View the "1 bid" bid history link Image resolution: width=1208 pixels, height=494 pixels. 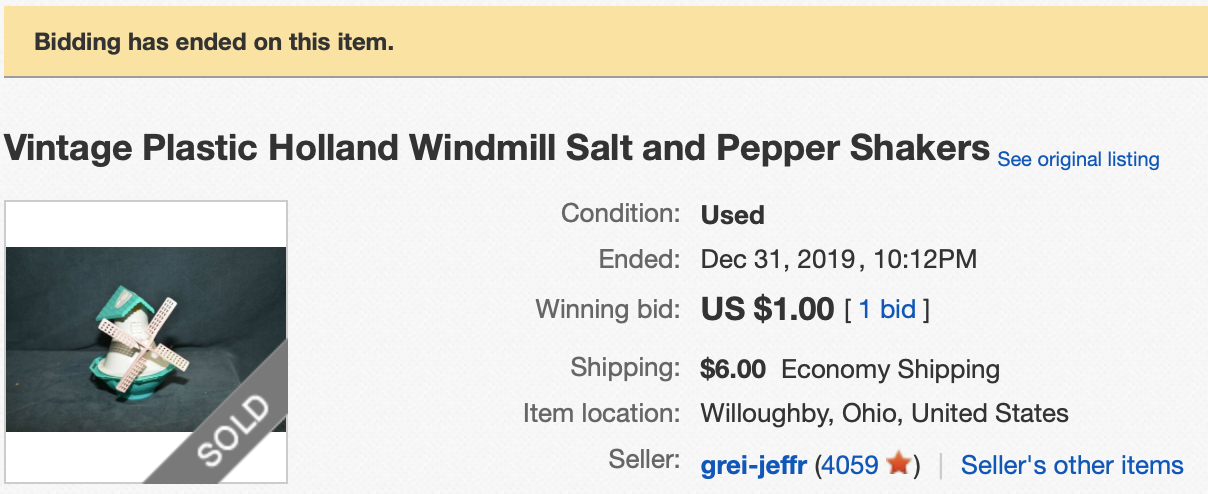[x=888, y=310]
